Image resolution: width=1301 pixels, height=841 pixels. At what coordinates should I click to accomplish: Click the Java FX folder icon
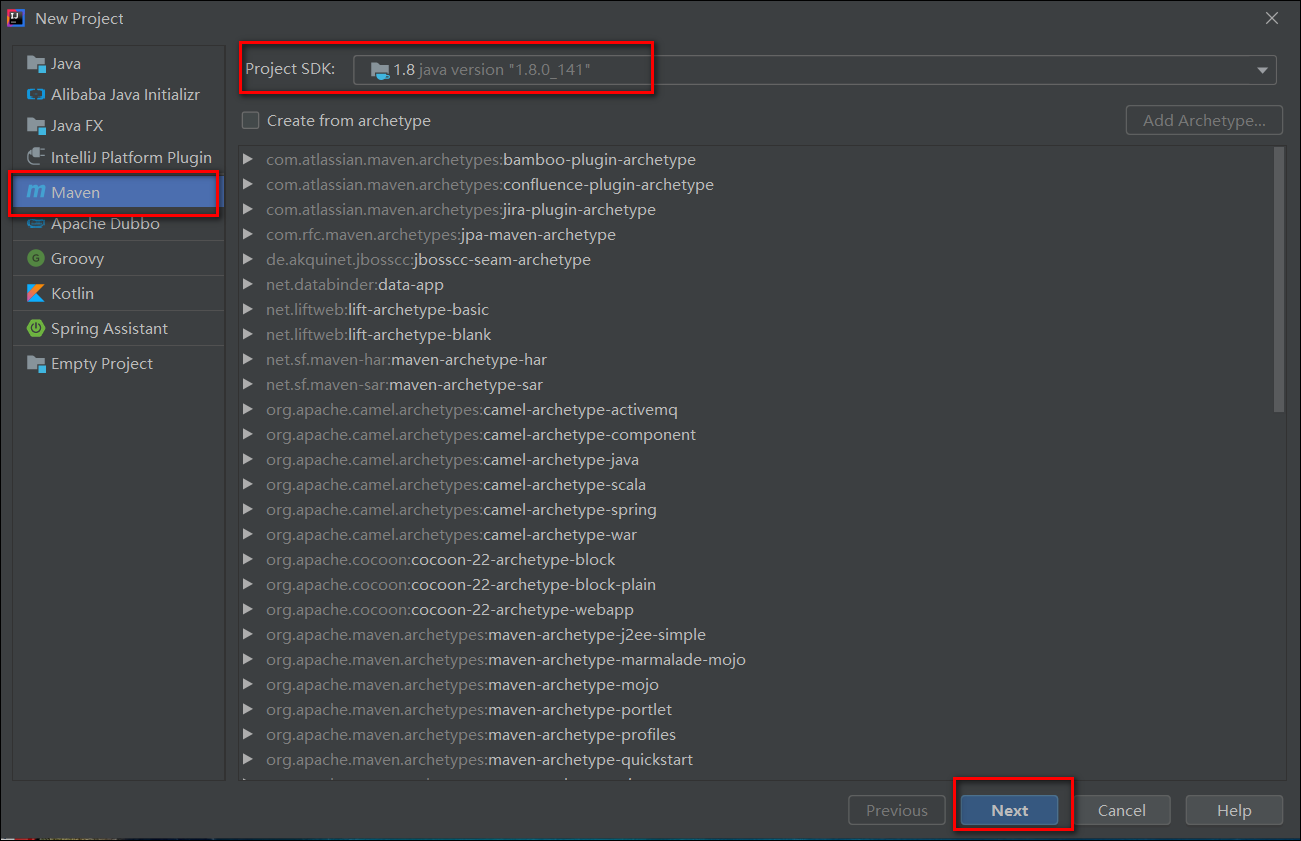click(36, 126)
